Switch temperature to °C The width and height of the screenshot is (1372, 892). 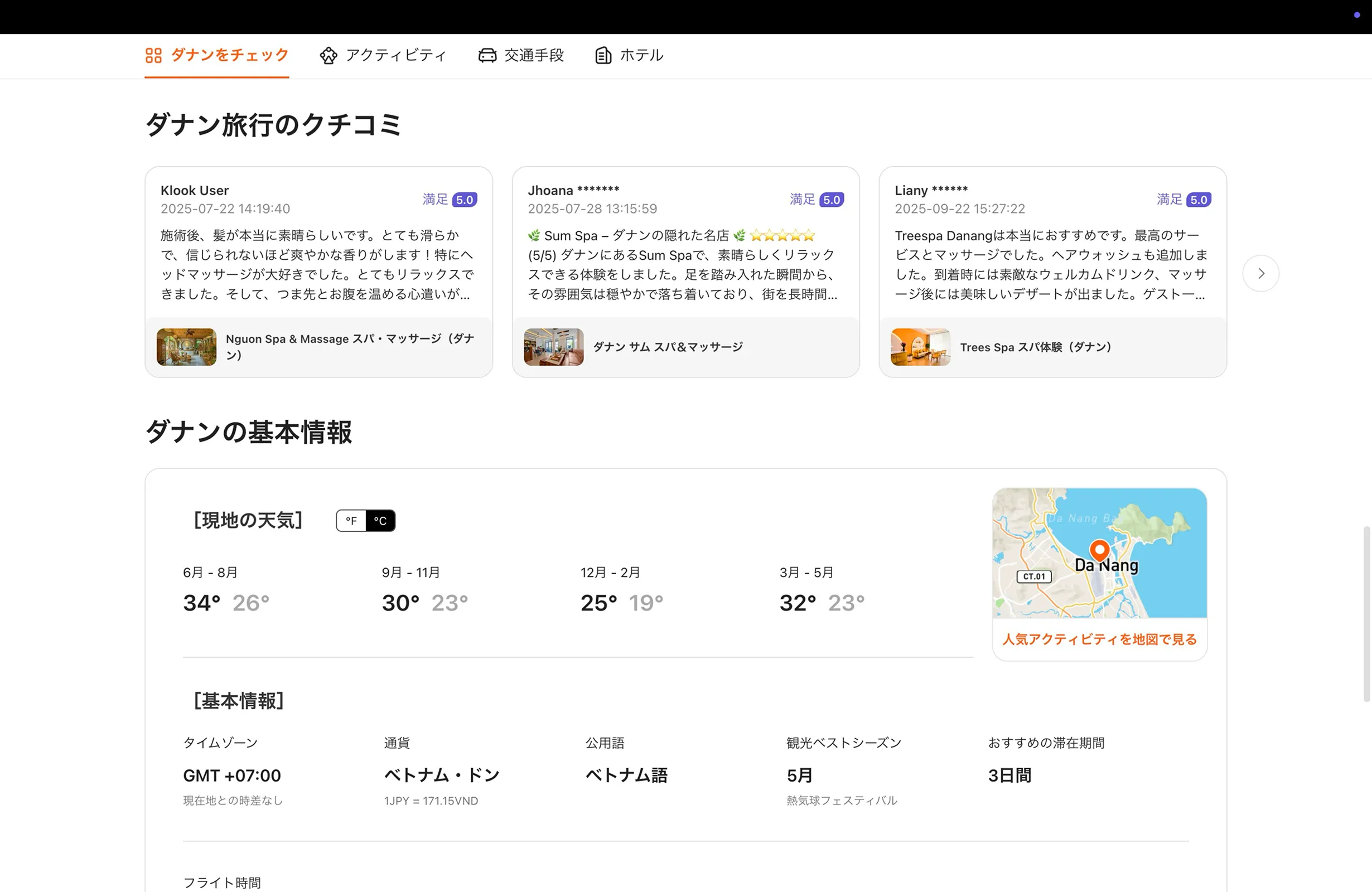[x=380, y=520]
